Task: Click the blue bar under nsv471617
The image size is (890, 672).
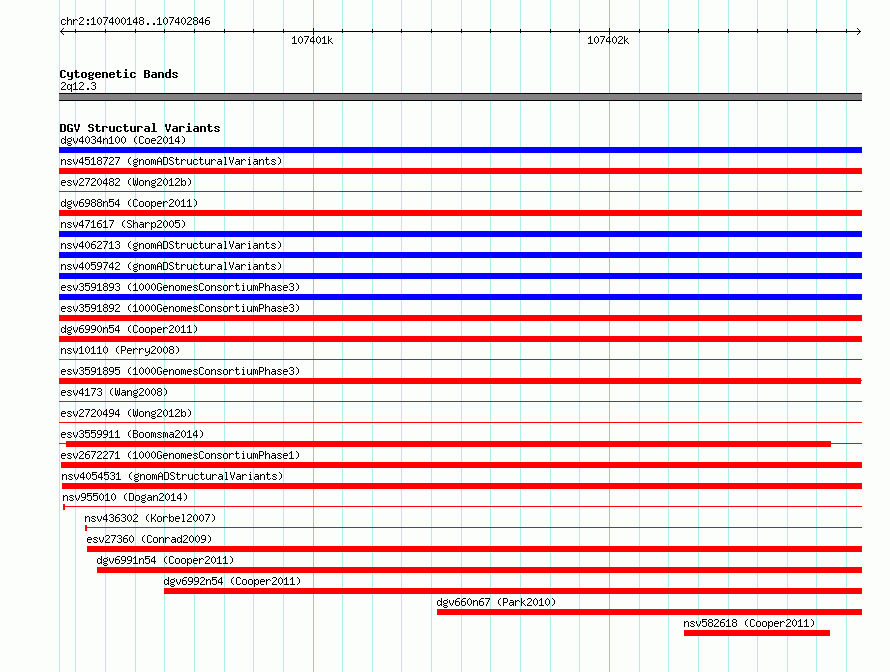Action: pyautogui.click(x=460, y=234)
